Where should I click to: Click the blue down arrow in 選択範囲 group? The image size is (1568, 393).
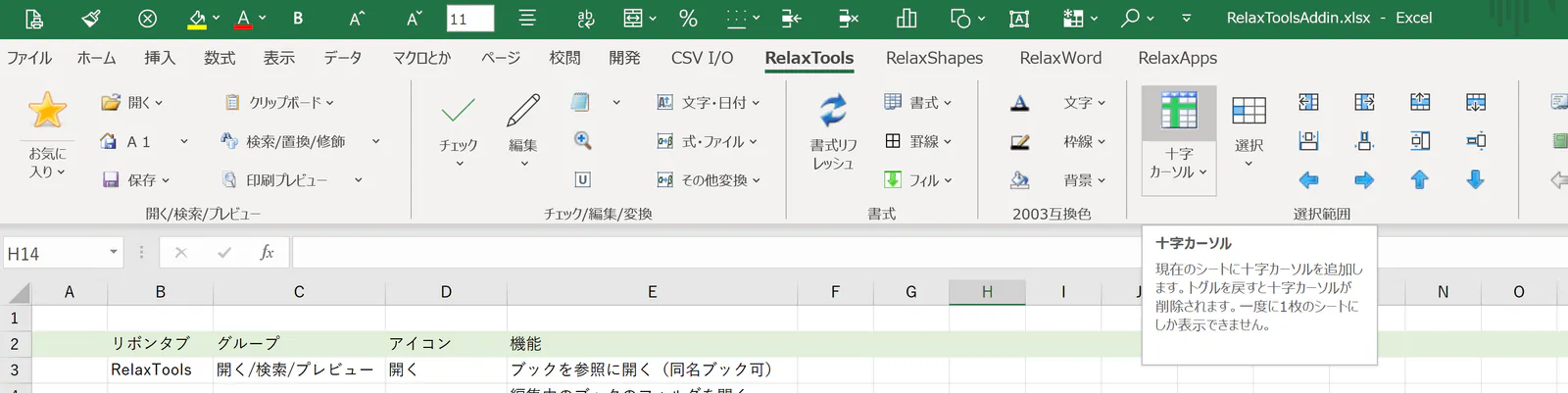tap(1476, 179)
